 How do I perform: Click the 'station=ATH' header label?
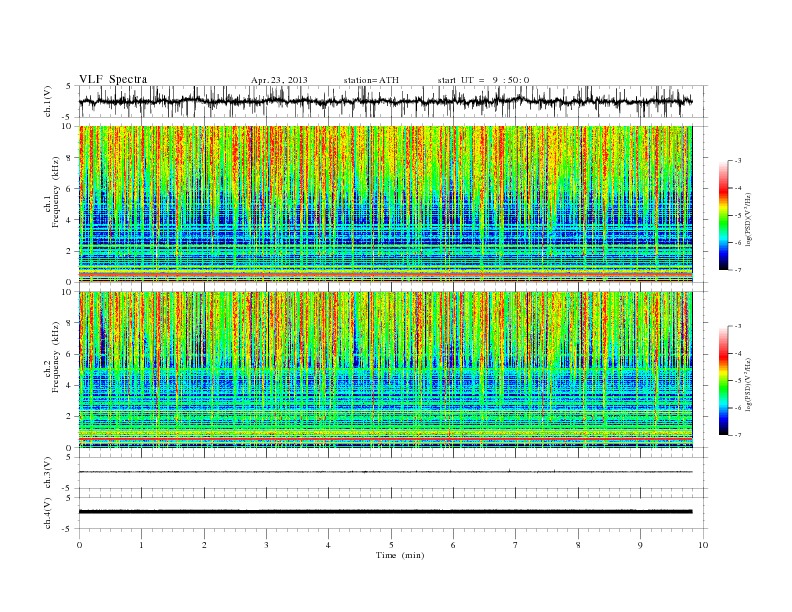[x=371, y=80]
